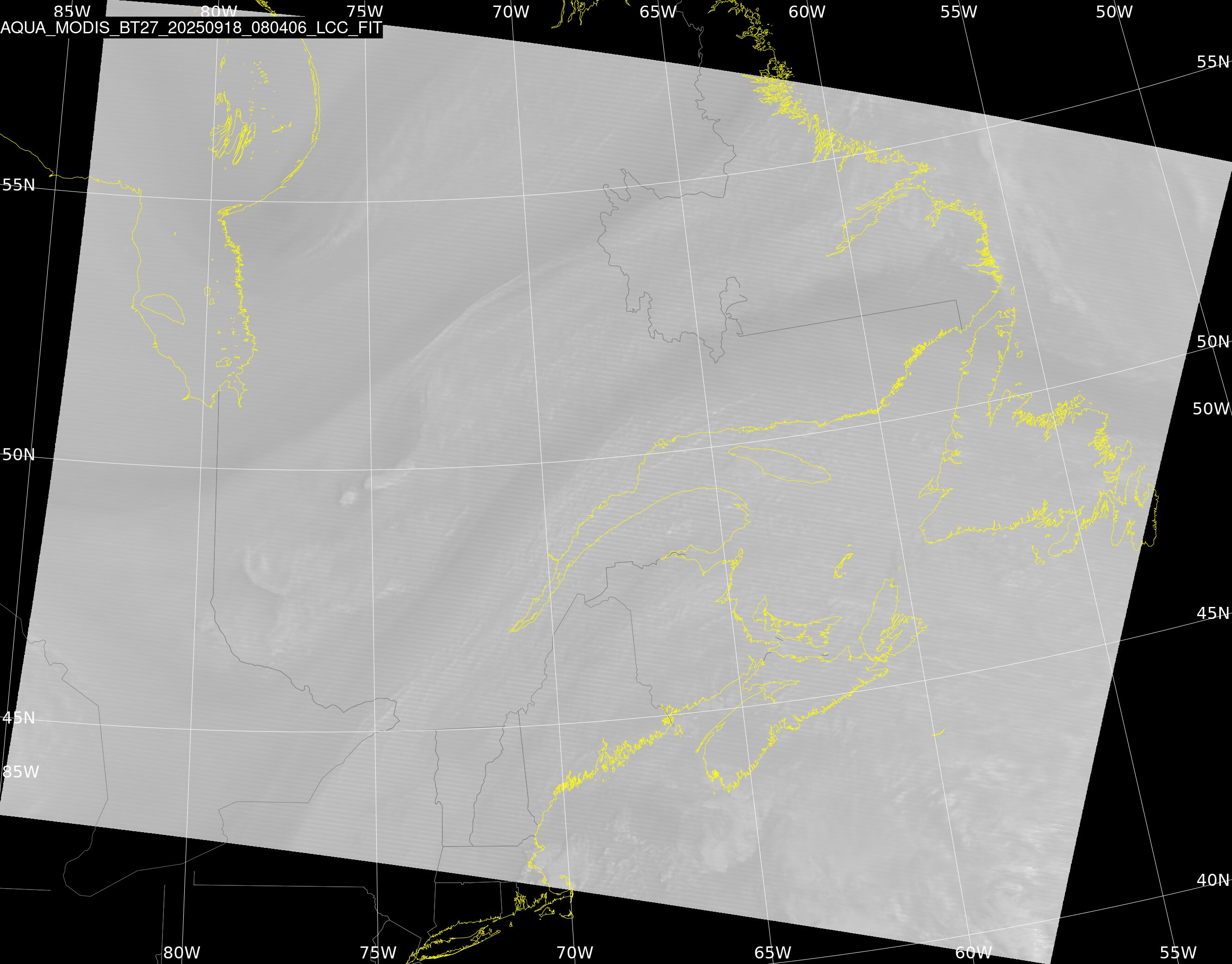Click the 40N label on the right edge
This screenshot has width=1232, height=964.
coord(1213,879)
